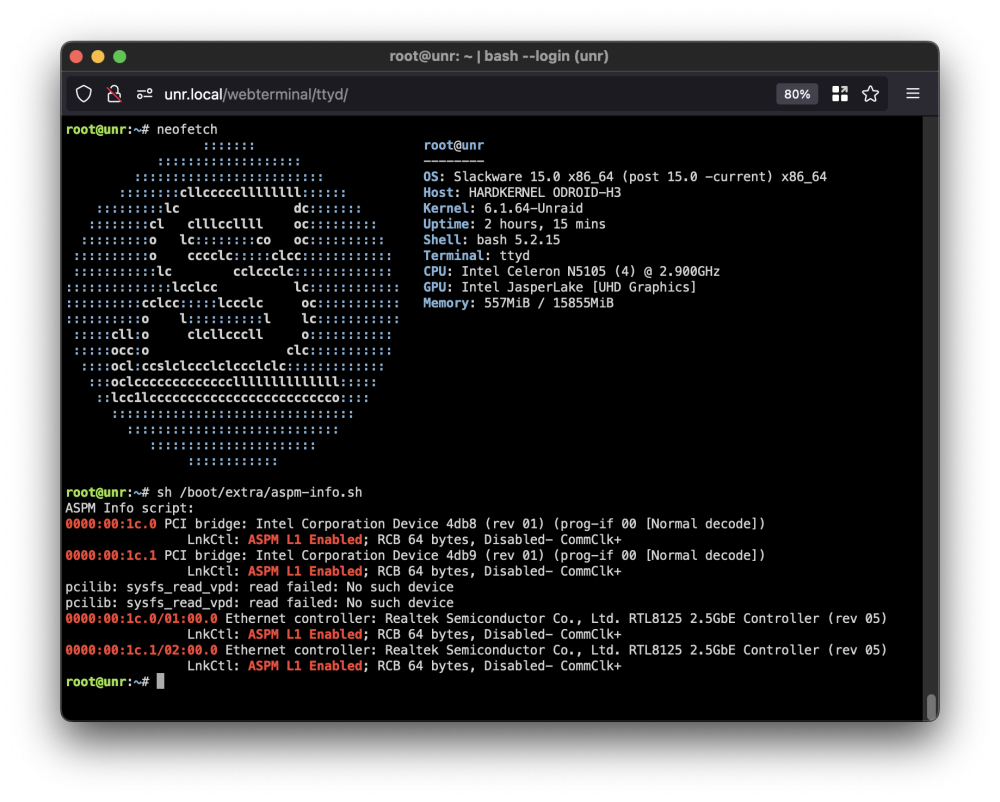The image size is (1000, 802).
Task: Click the 'sh /boot/extra/aspm-info.sh' command
Action: [x=260, y=492]
